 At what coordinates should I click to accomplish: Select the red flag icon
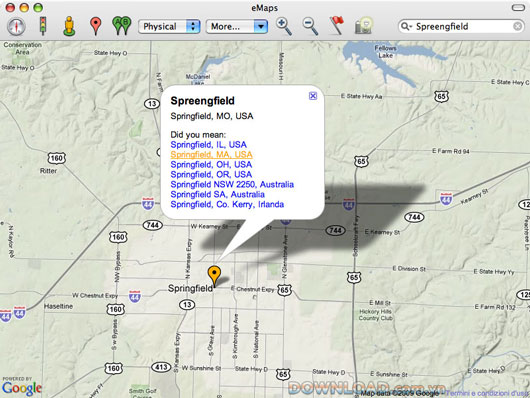337,26
